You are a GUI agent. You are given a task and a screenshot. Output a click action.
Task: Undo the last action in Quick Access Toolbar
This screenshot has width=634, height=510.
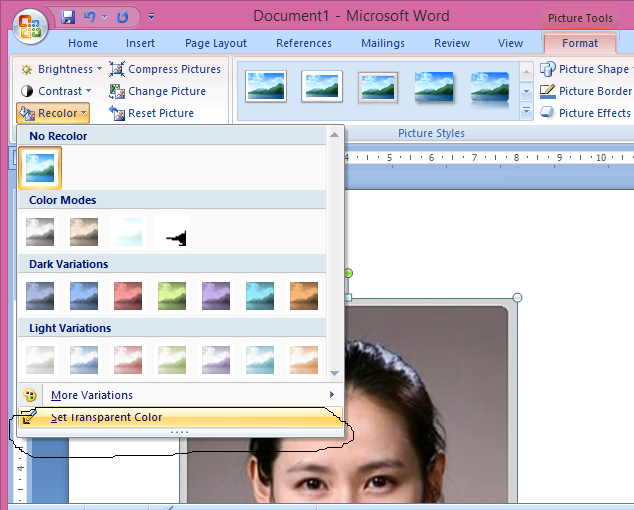(89, 17)
